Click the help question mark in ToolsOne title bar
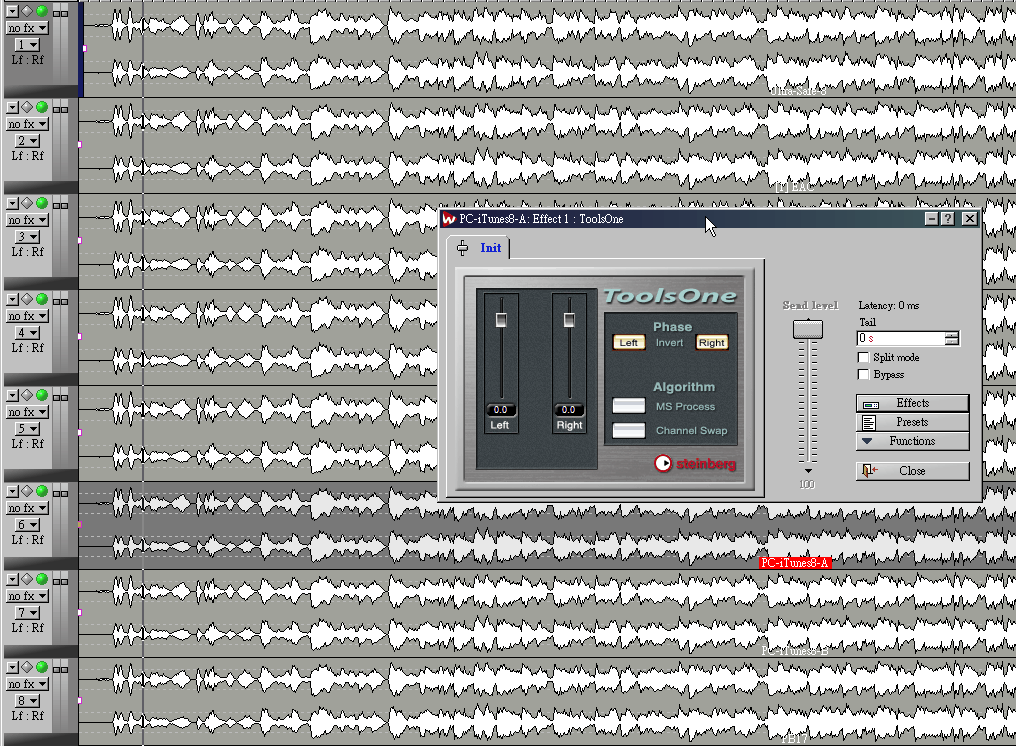1016x746 pixels. tap(948, 219)
